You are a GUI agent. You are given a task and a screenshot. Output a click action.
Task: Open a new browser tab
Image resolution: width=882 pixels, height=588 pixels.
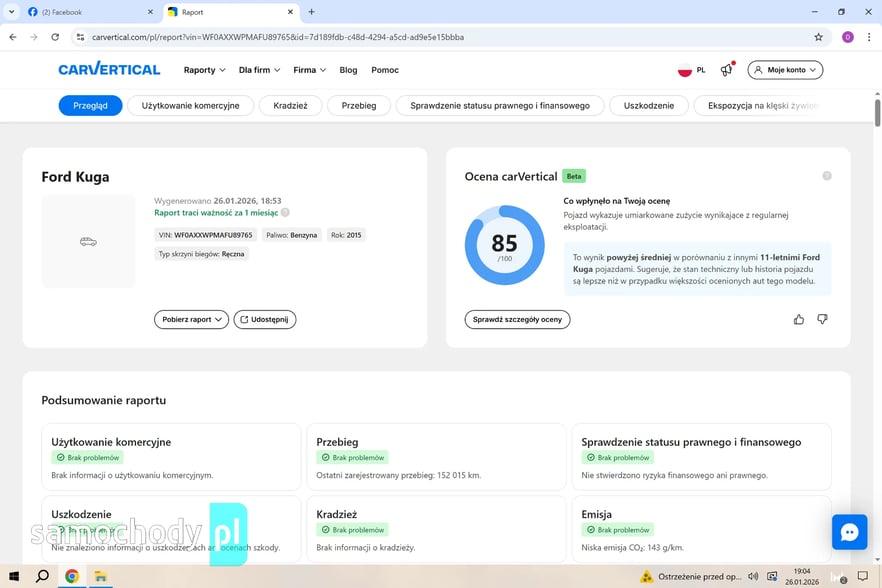(x=311, y=12)
